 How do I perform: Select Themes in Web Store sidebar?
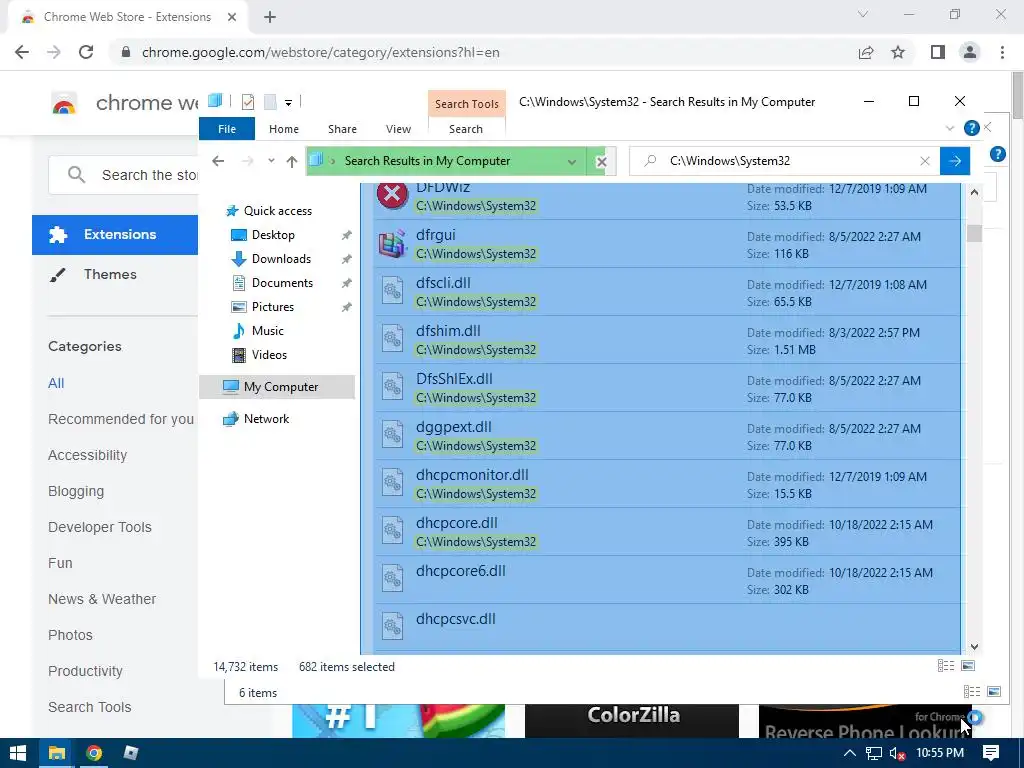(110, 274)
